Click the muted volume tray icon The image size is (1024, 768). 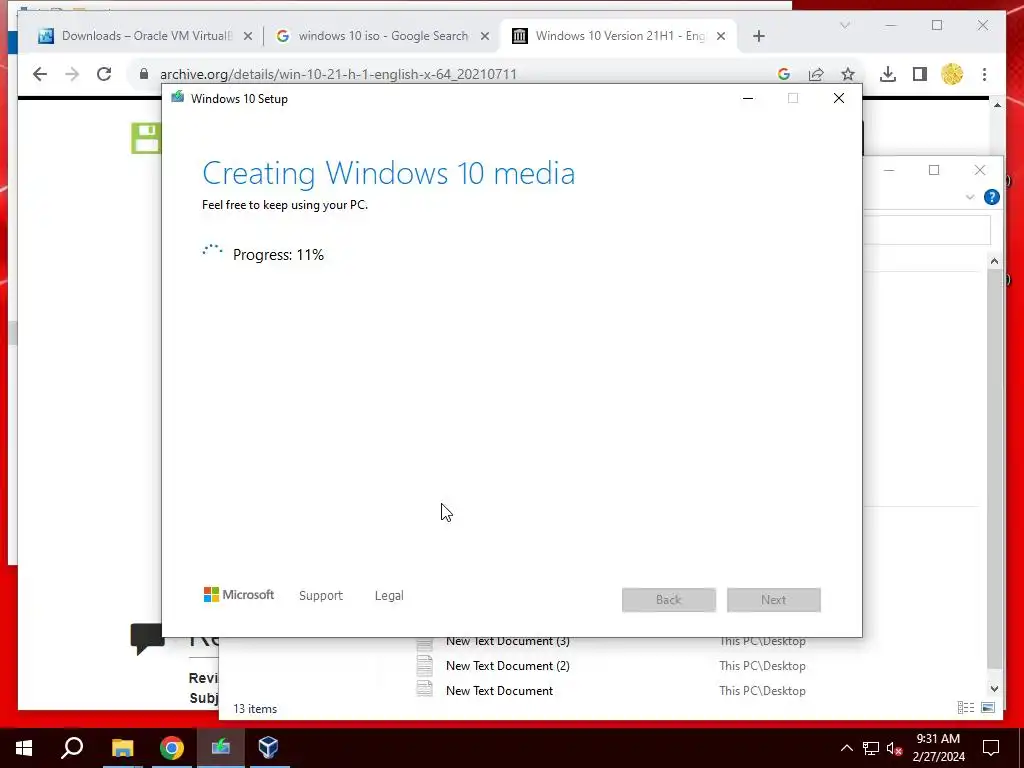click(894, 748)
